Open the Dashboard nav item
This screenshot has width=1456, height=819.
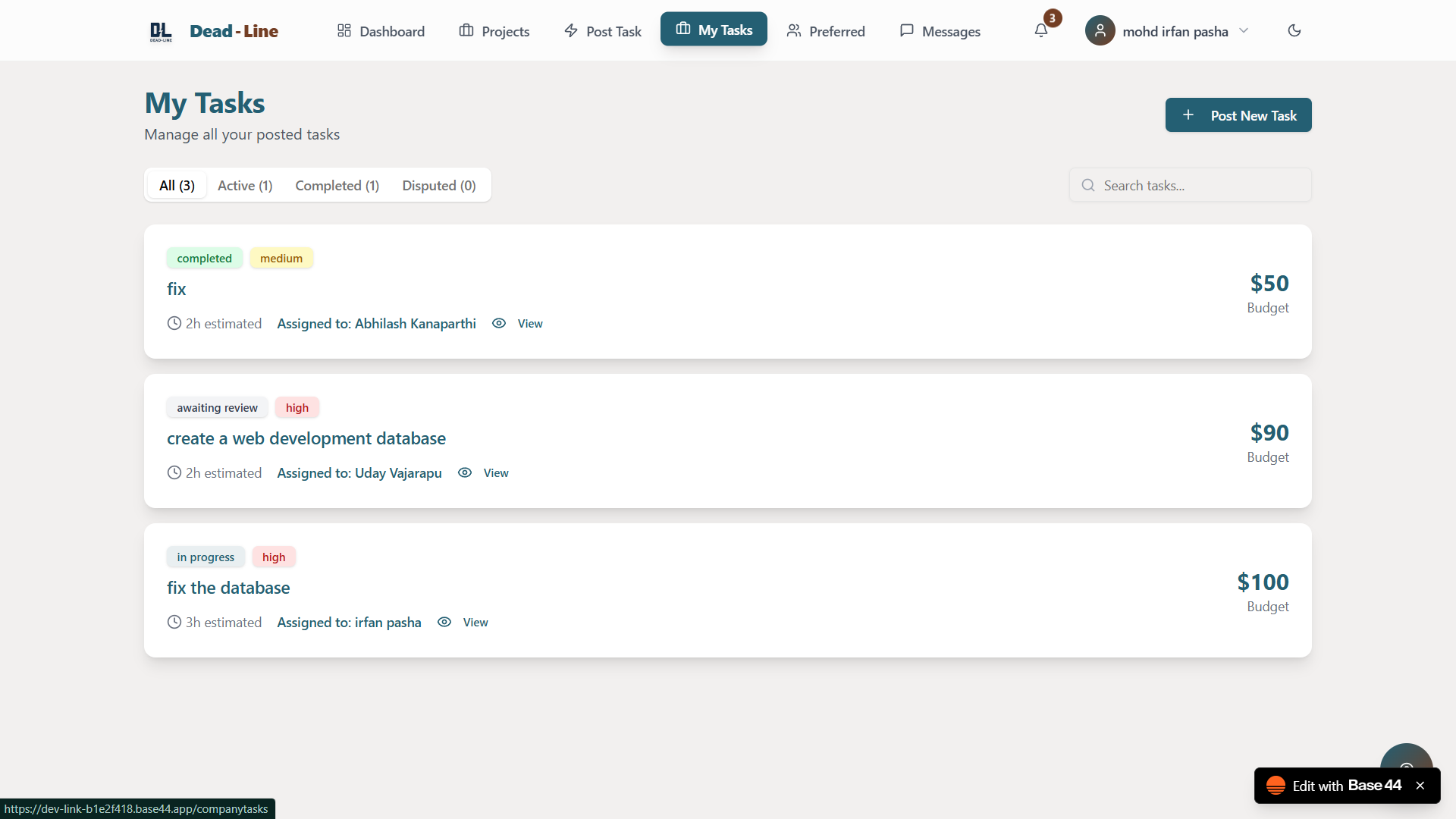[x=381, y=31]
